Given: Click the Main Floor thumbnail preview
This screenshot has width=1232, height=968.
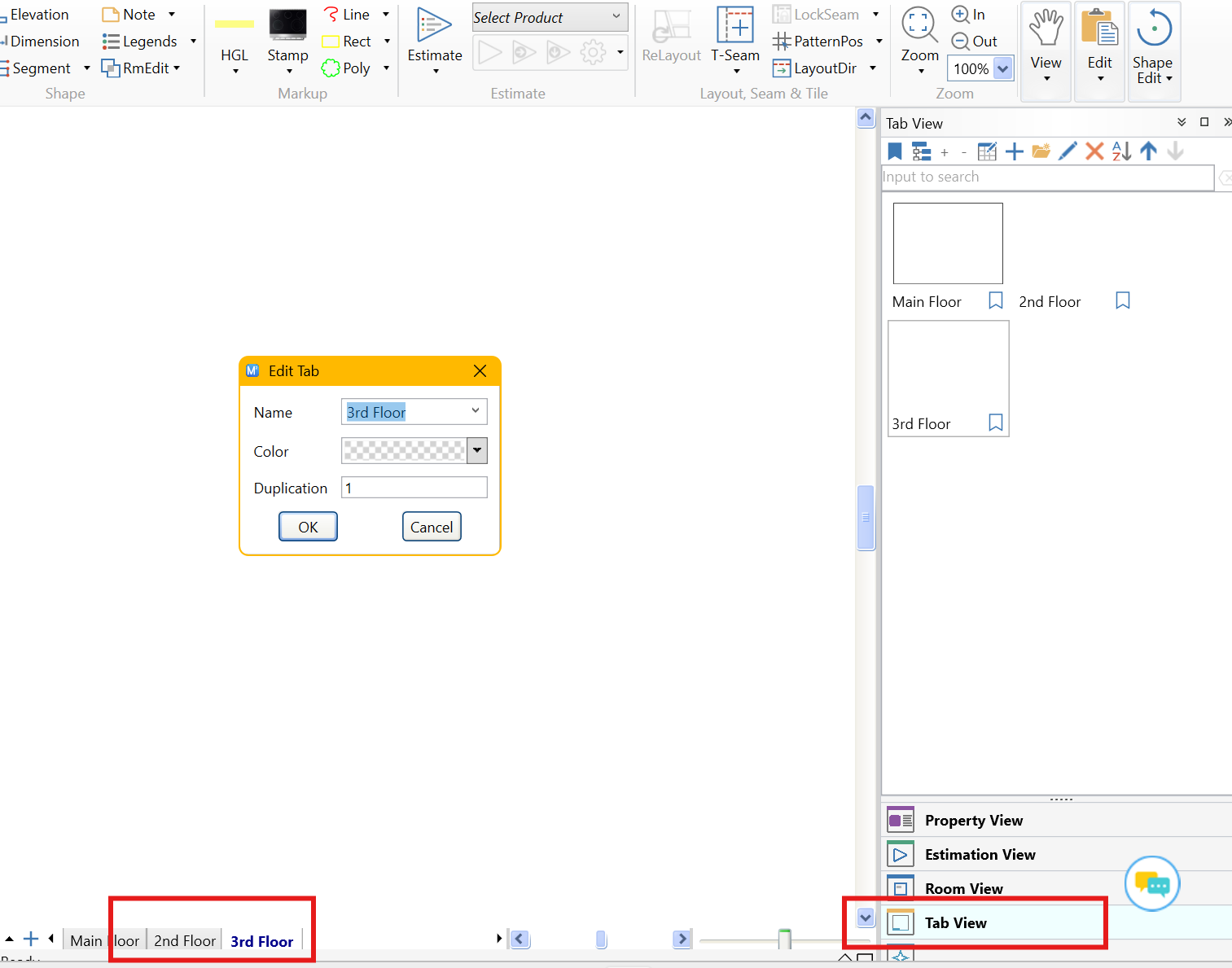Looking at the screenshot, I should tap(948, 243).
